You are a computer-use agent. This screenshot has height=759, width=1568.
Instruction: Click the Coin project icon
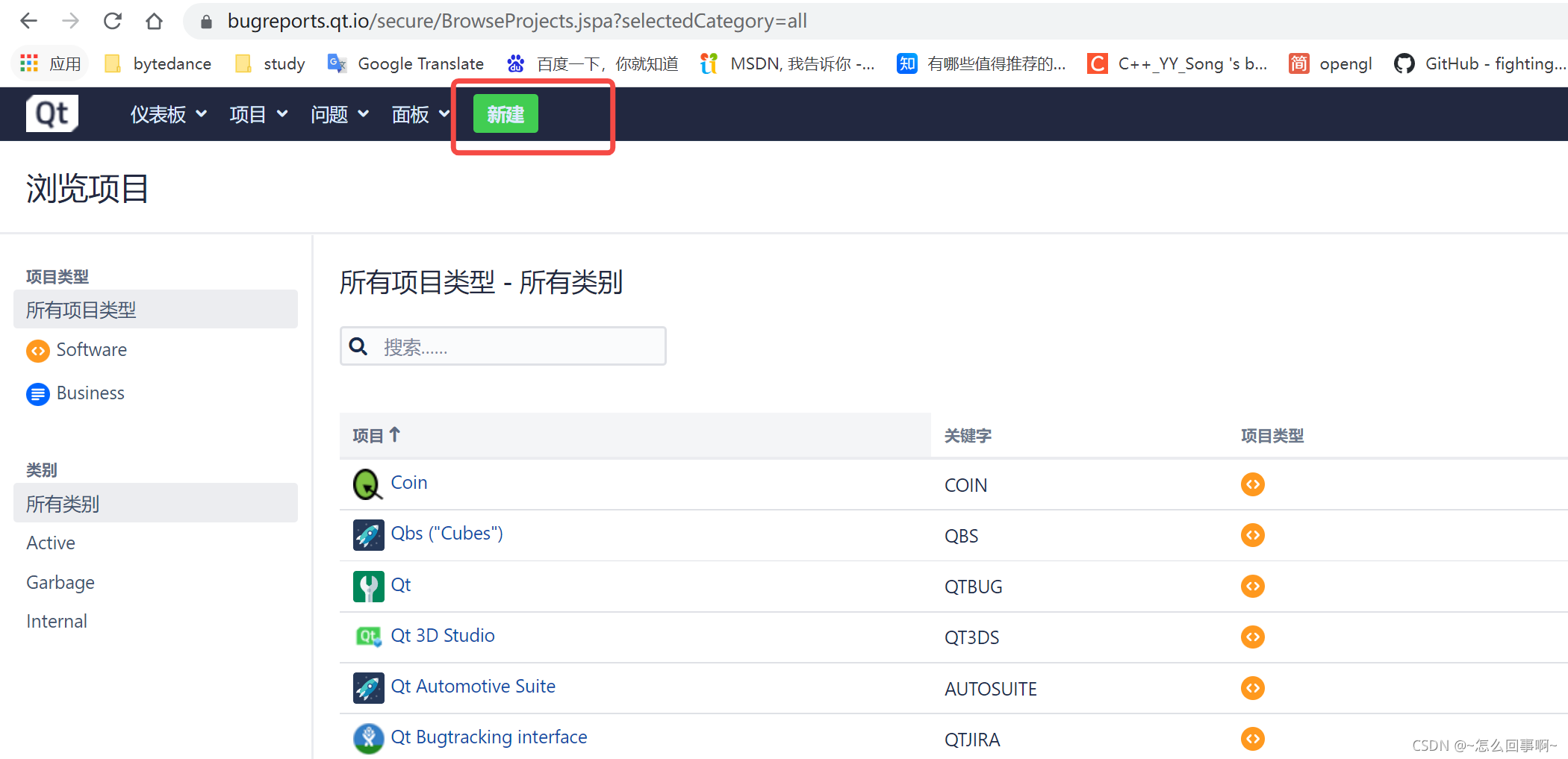pyautogui.click(x=367, y=484)
